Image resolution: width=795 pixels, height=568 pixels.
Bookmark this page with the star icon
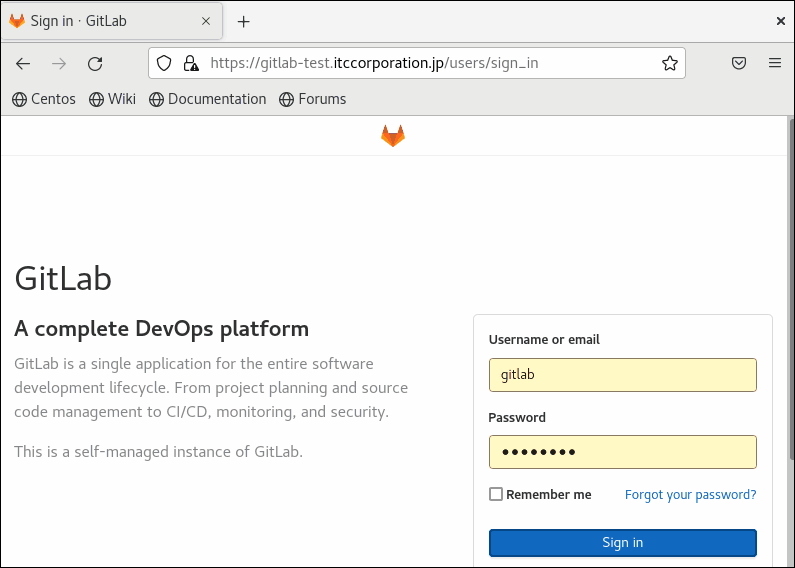(670, 63)
